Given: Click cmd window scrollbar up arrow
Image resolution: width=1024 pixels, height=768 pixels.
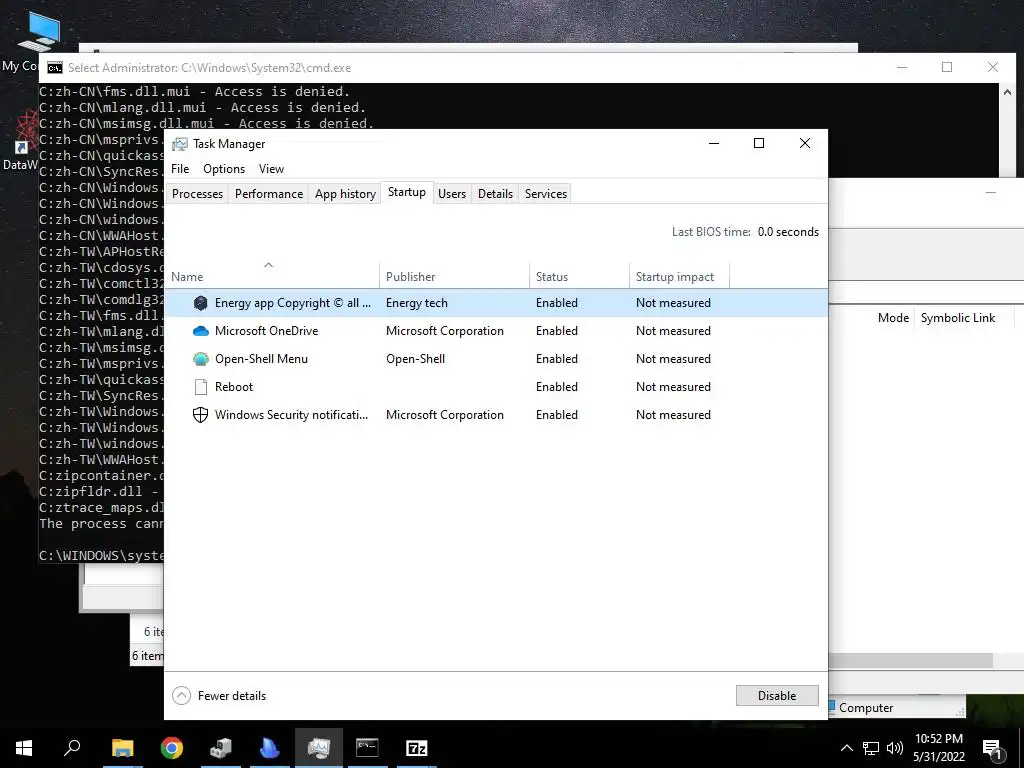Looking at the screenshot, I should coord(1007,93).
